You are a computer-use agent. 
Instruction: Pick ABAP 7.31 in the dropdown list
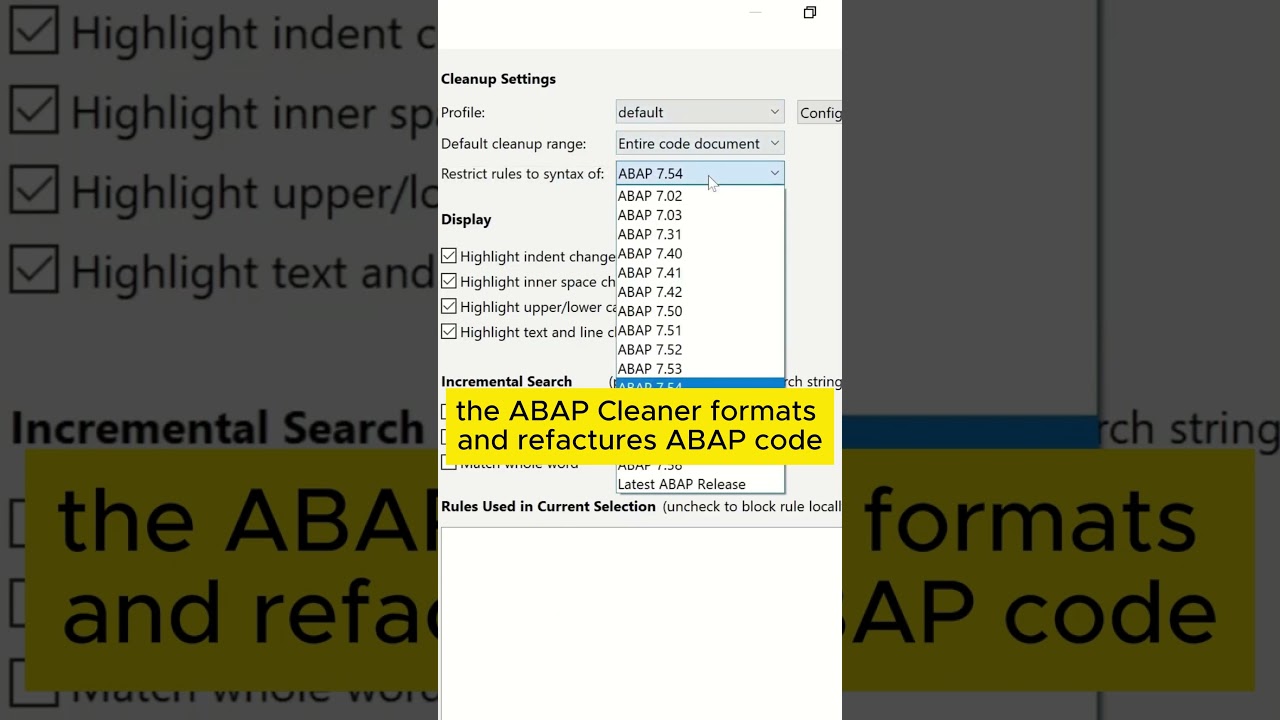650,234
